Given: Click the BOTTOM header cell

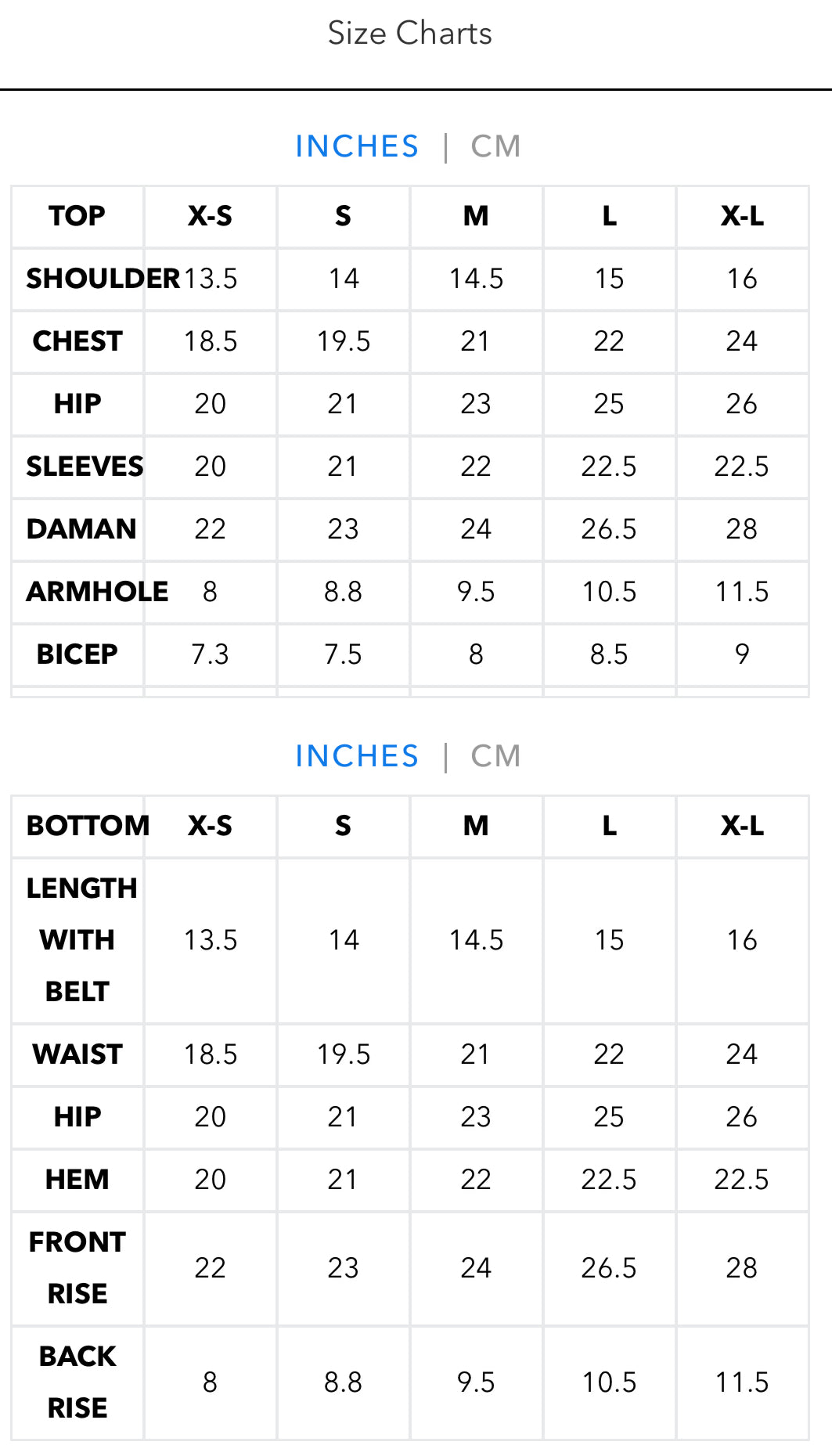Looking at the screenshot, I should 88,826.
